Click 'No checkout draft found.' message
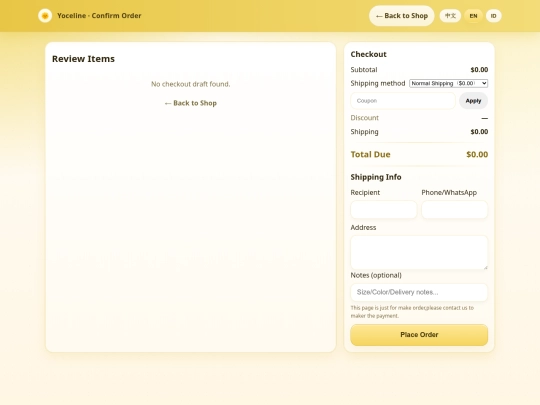 click(x=190, y=84)
